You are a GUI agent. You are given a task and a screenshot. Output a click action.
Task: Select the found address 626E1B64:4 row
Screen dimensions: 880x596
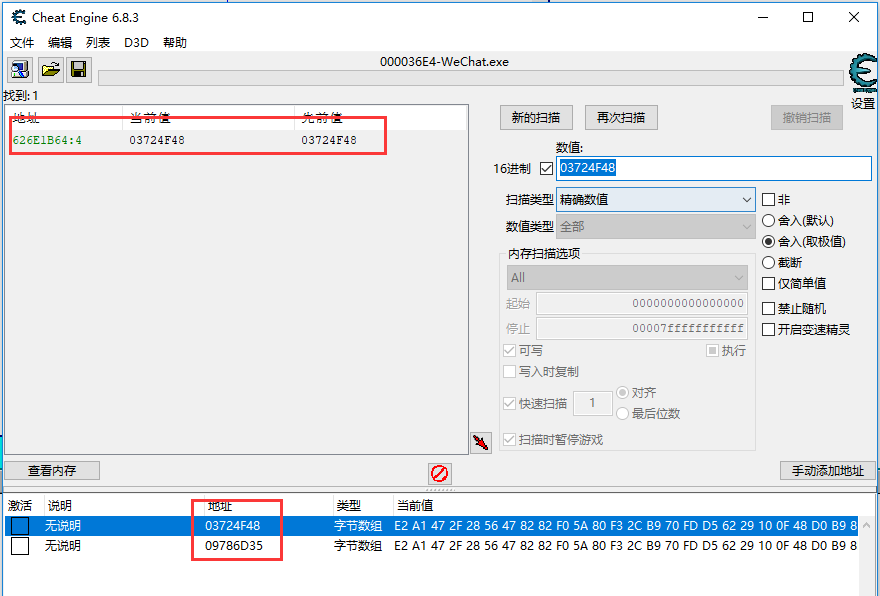click(237, 140)
